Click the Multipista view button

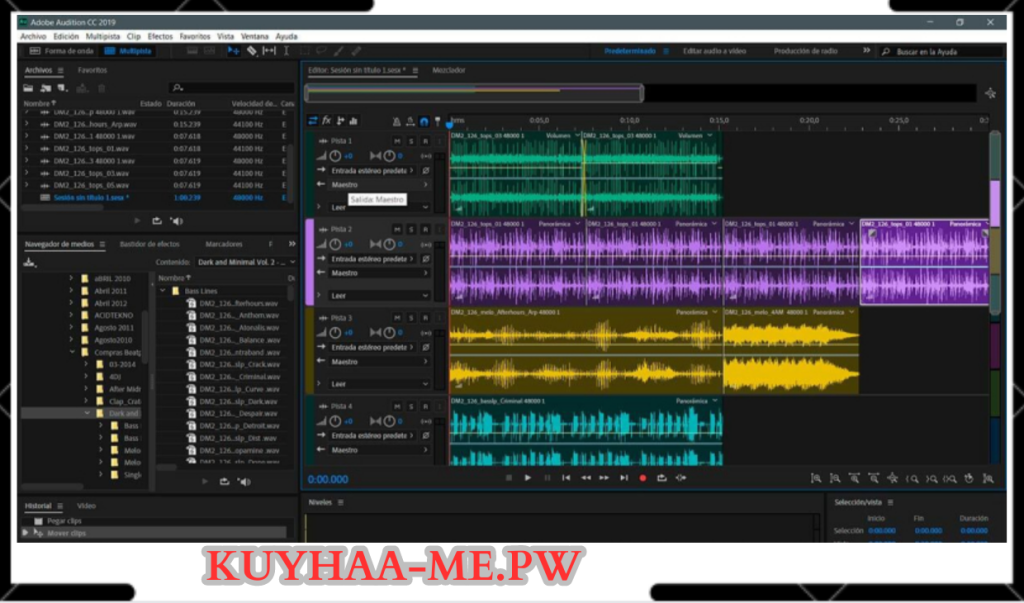pyautogui.click(x=129, y=51)
